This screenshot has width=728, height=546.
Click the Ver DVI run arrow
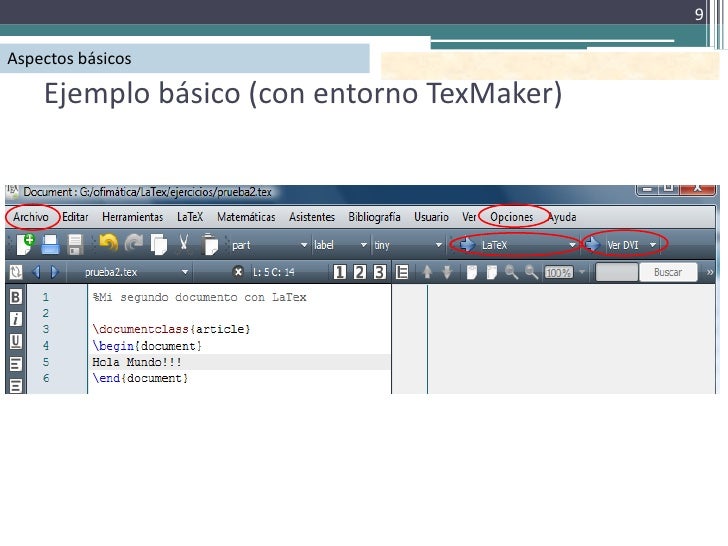[x=592, y=244]
